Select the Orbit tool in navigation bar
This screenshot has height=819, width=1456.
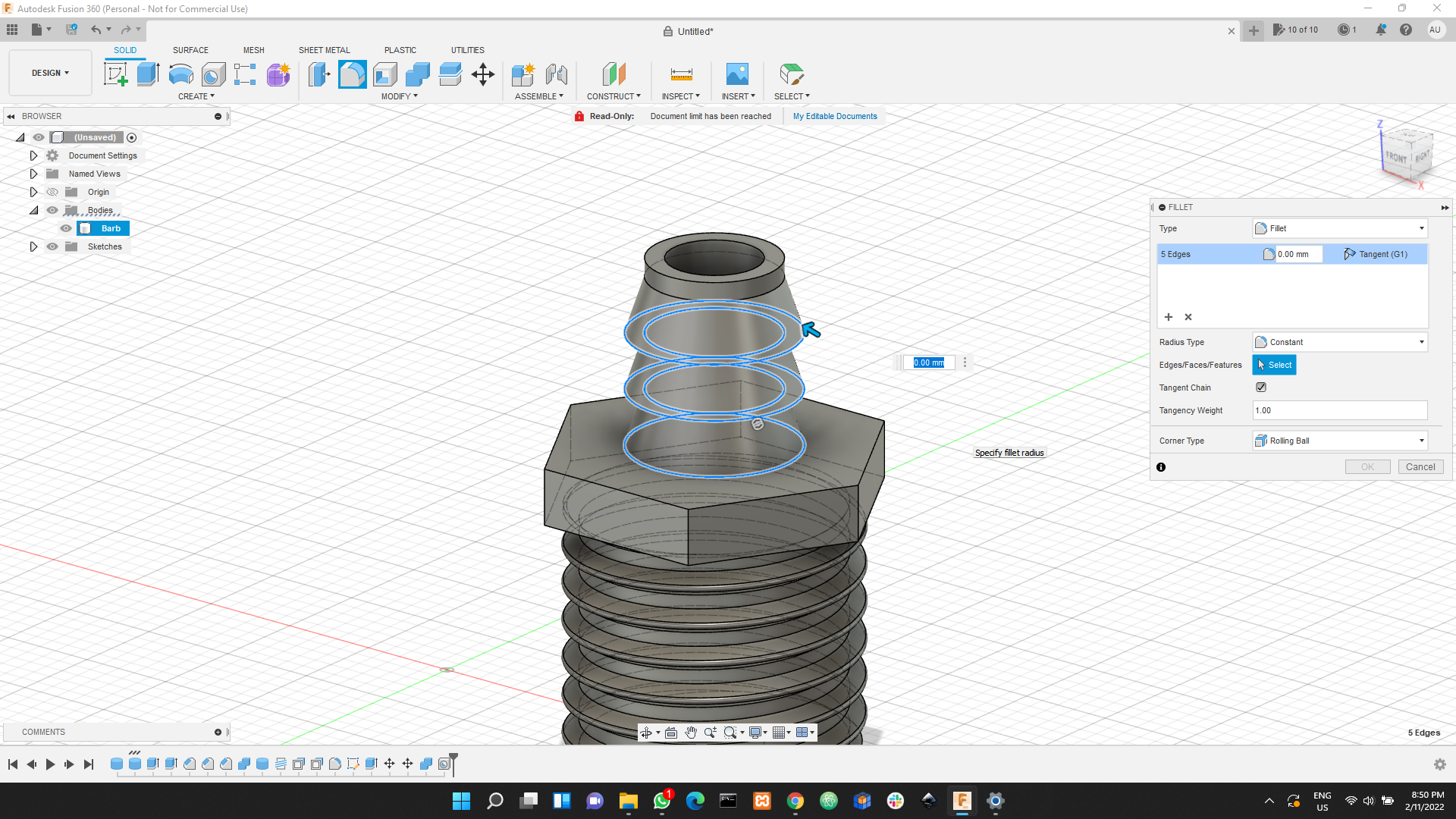(x=647, y=733)
